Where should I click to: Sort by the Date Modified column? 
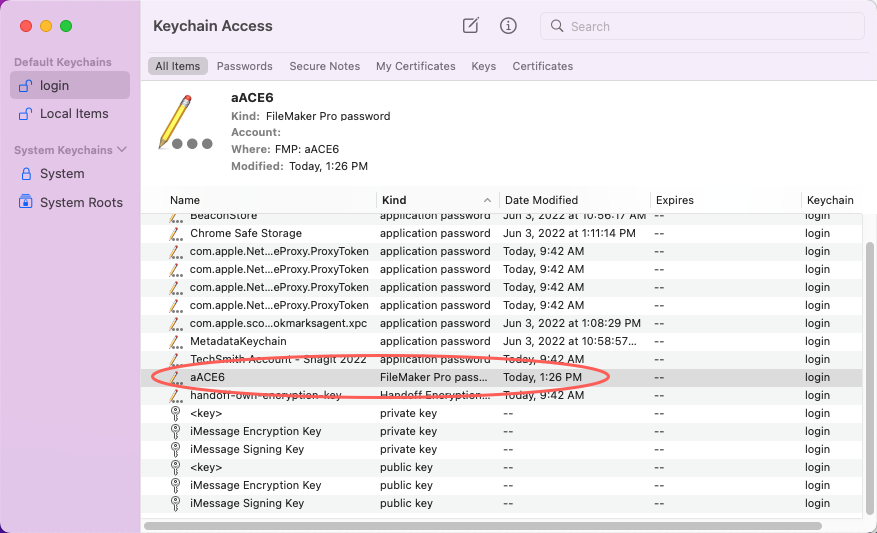pyautogui.click(x=574, y=200)
